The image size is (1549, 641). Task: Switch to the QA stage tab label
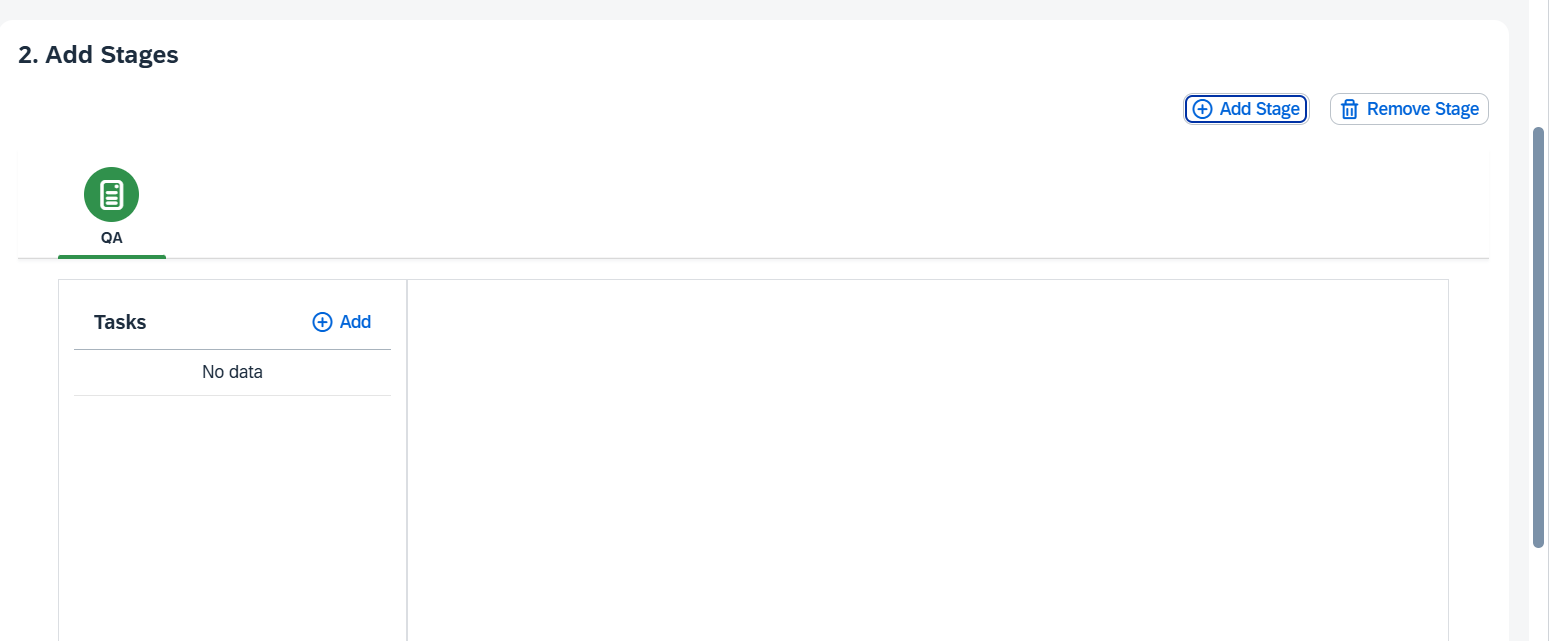coord(111,238)
